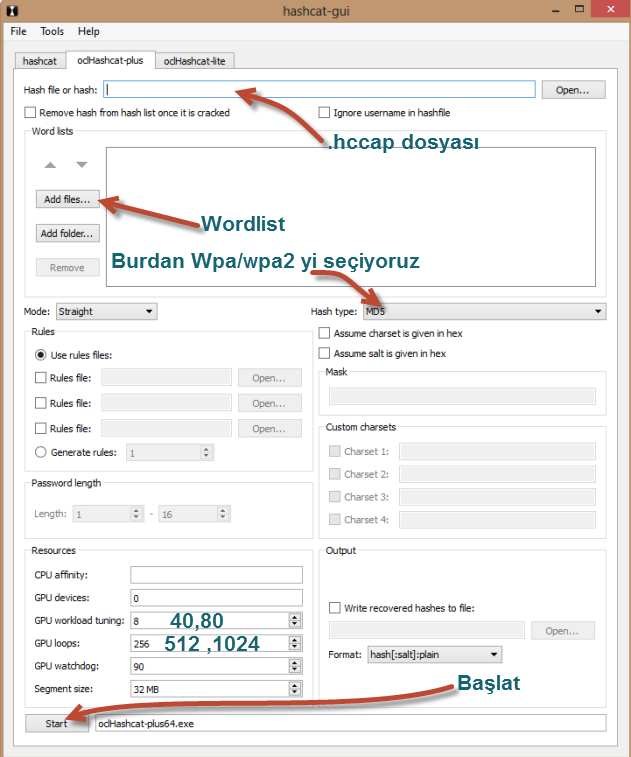Maximize the hashcat-gui window
The image size is (631, 757).
[x=579, y=9]
